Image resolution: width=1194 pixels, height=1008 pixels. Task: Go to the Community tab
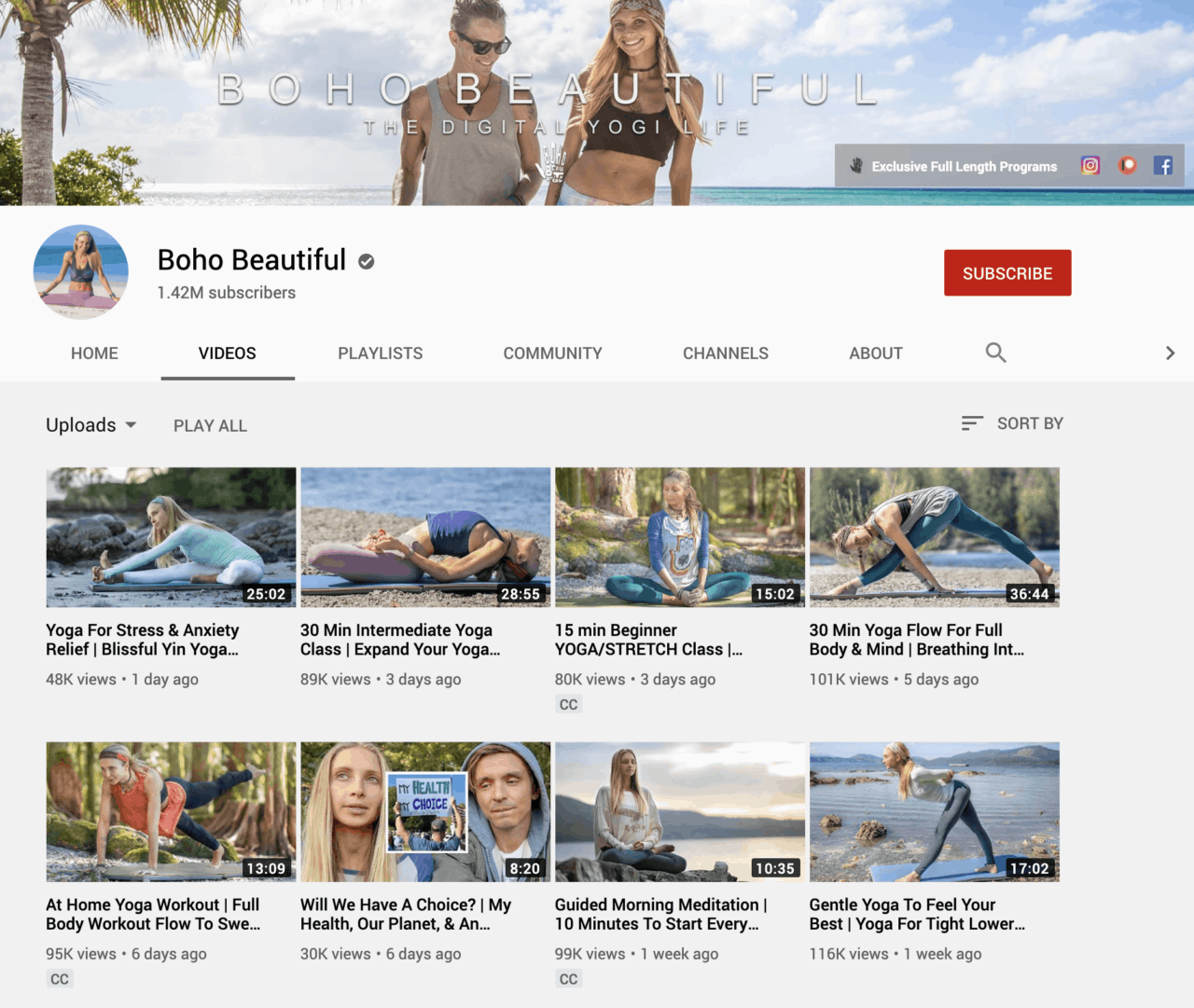pos(553,353)
